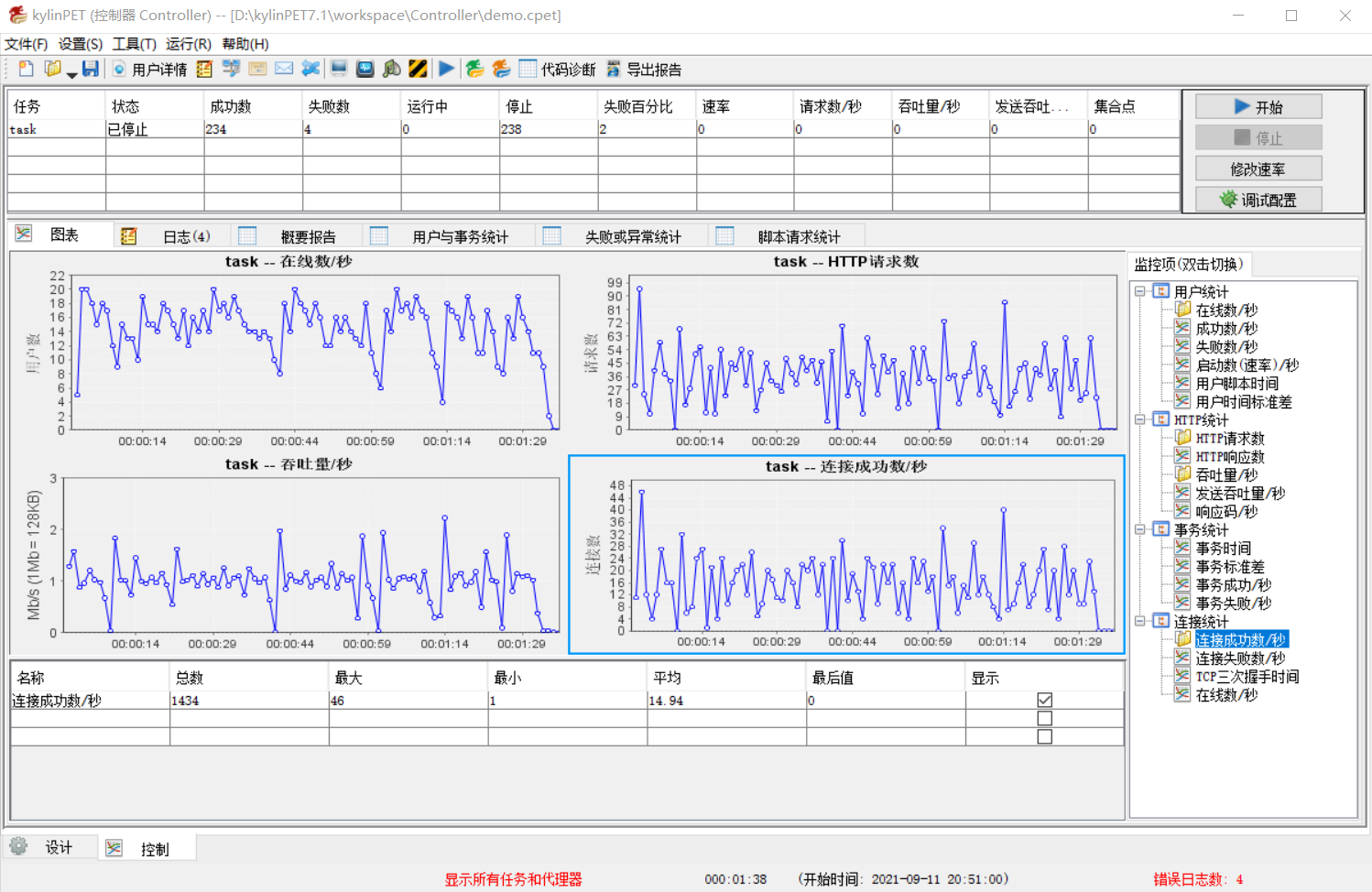Collapse the 事务统计 tree node

coord(1140,529)
